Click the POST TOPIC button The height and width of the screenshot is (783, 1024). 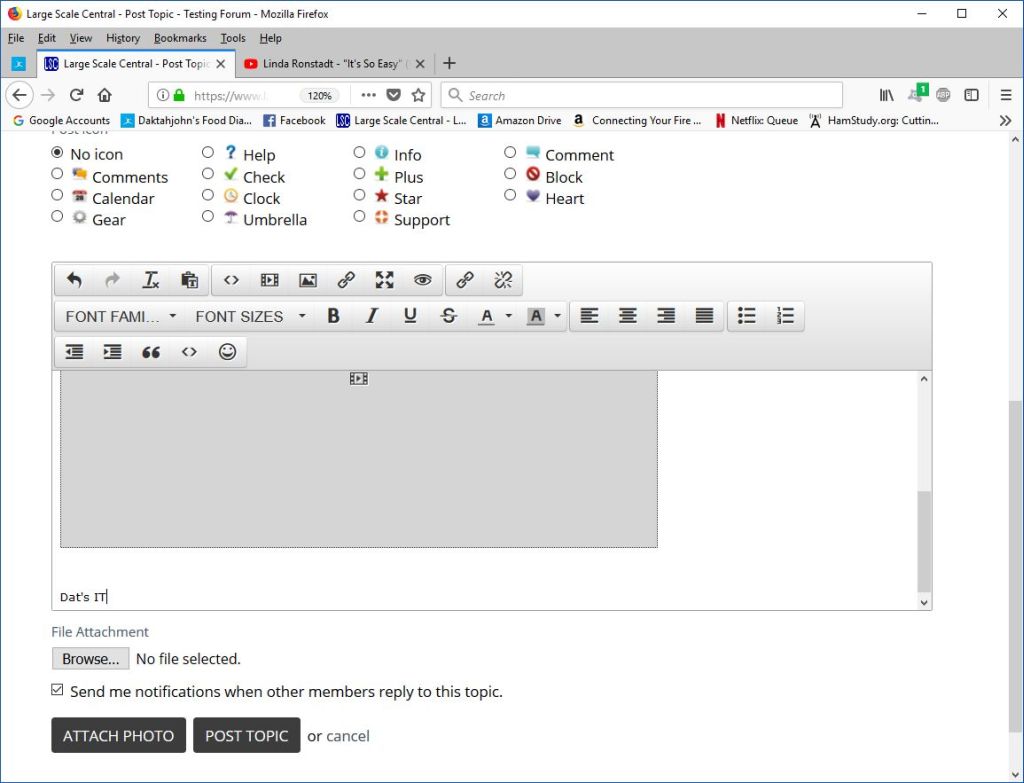click(x=247, y=735)
